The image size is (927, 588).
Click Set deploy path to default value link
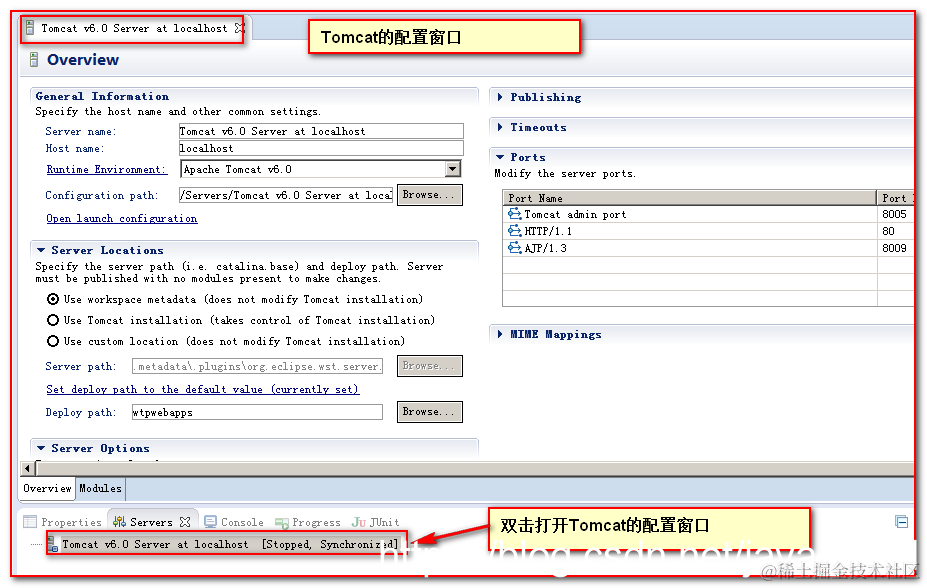[203, 389]
